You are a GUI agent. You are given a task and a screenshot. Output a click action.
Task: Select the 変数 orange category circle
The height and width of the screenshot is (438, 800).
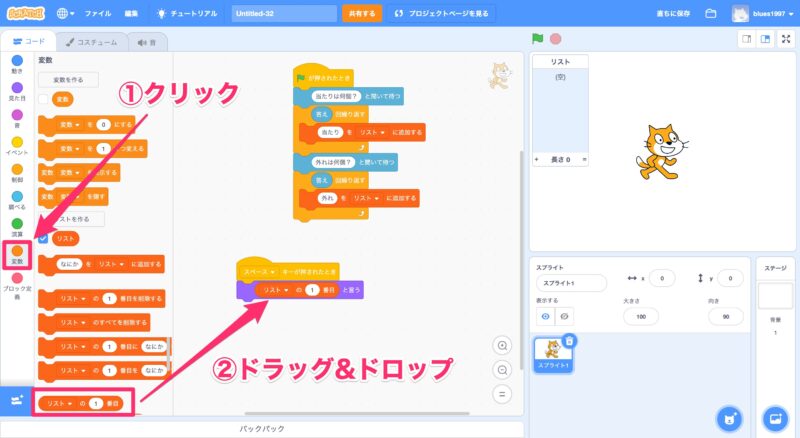click(16, 250)
